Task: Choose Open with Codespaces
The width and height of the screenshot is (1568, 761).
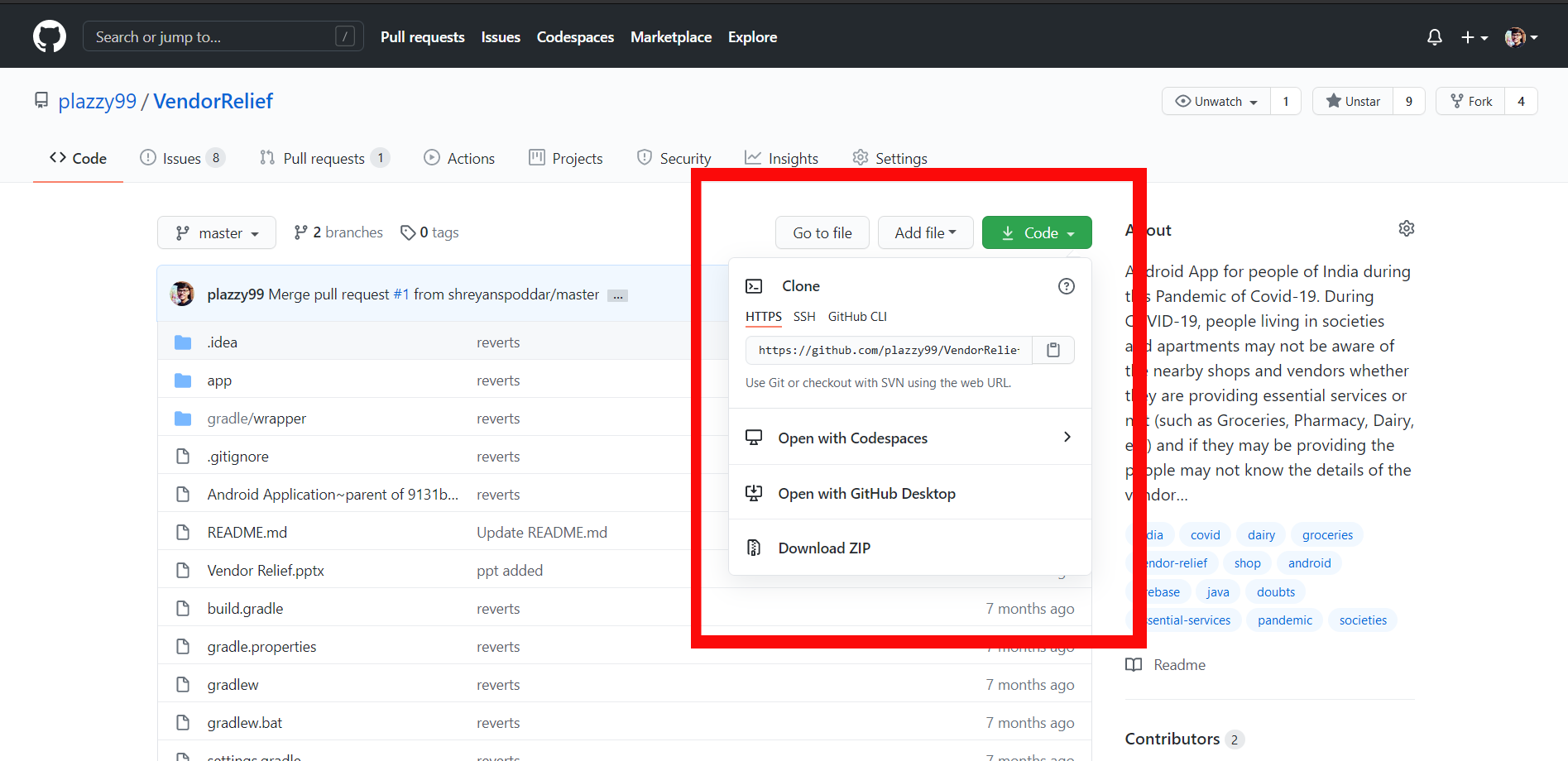Action: click(x=910, y=438)
